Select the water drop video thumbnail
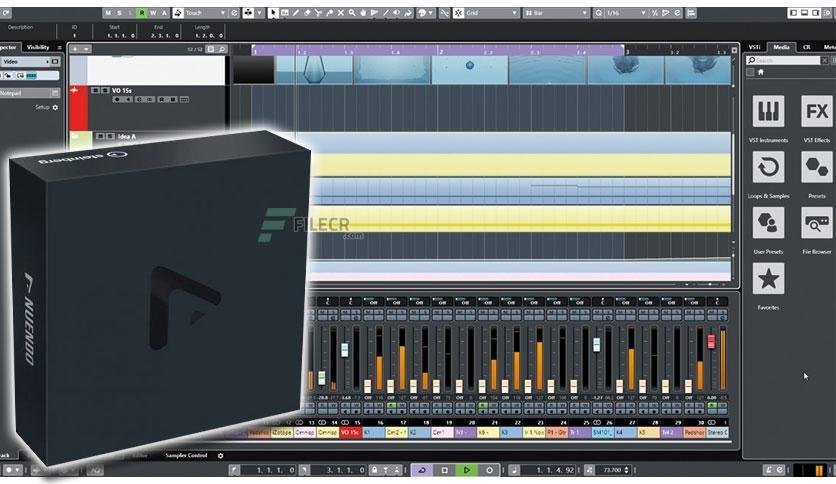Image resolution: width=836 pixels, height=484 pixels. coord(470,70)
